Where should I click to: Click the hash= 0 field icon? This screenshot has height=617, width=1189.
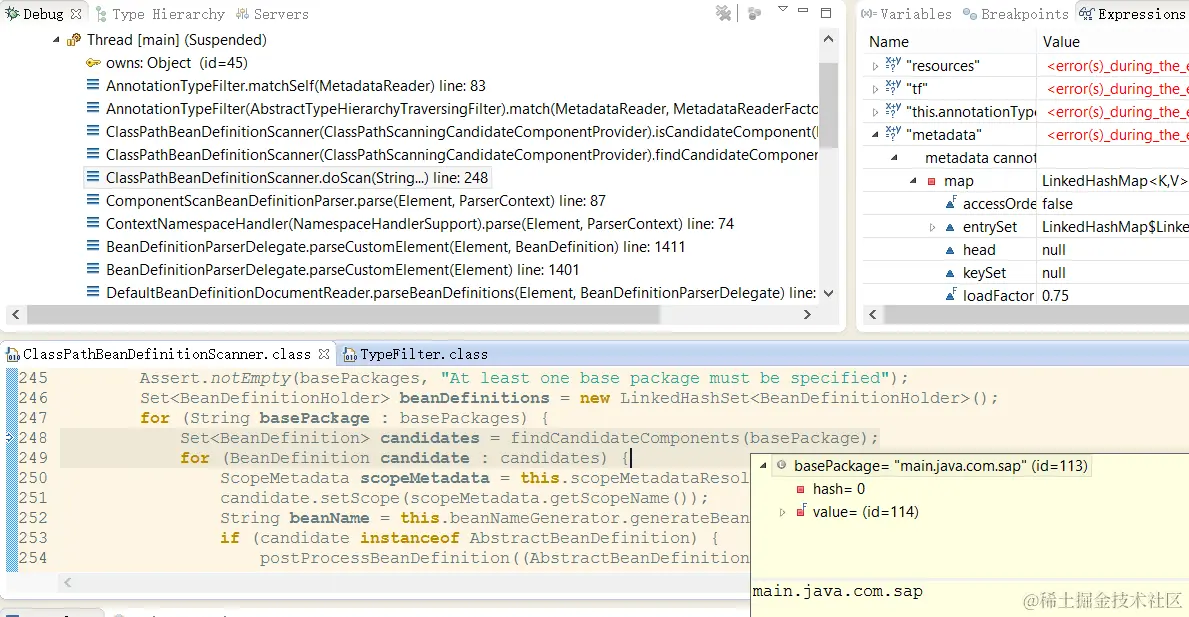pos(800,490)
